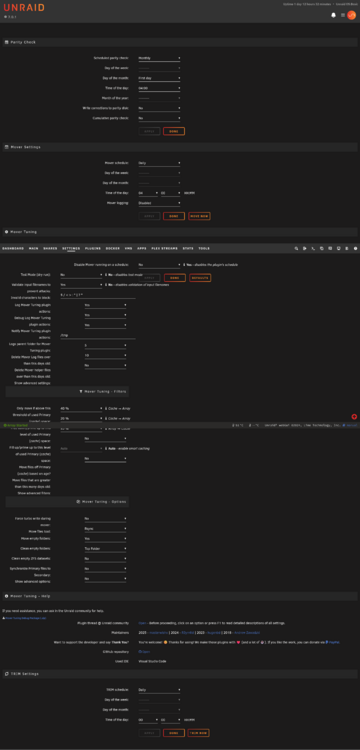Click the Move Now button
This screenshot has height=750, width=360.
point(199,216)
